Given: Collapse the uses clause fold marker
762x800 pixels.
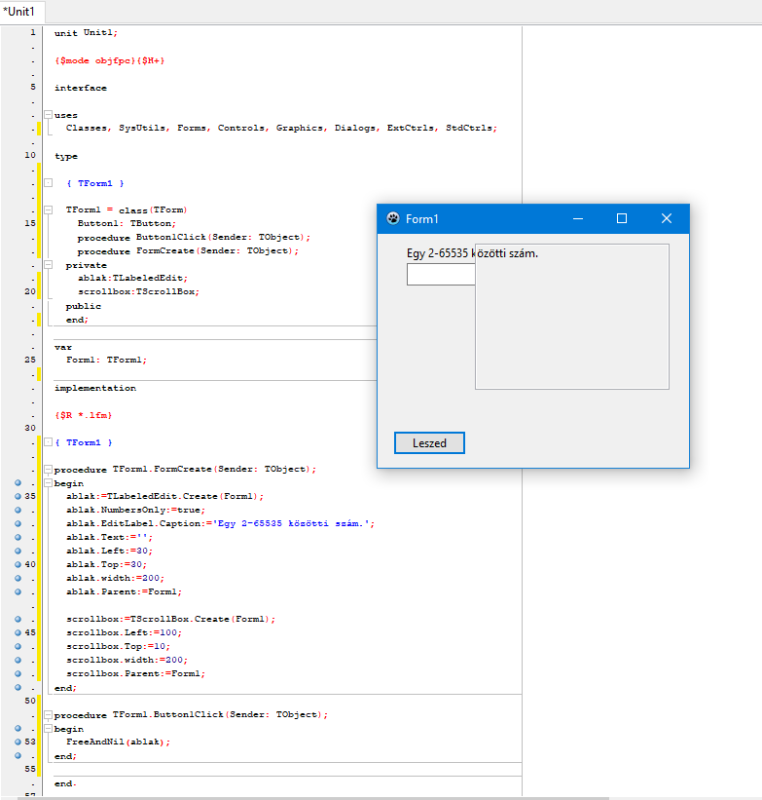Looking at the screenshot, I should (48, 115).
